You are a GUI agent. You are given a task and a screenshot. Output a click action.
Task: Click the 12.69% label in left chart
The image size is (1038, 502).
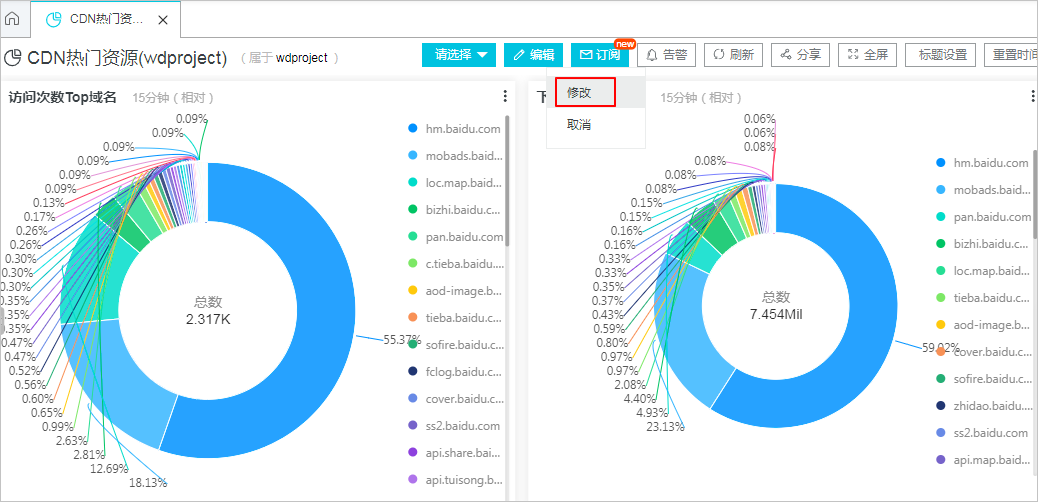click(x=109, y=469)
